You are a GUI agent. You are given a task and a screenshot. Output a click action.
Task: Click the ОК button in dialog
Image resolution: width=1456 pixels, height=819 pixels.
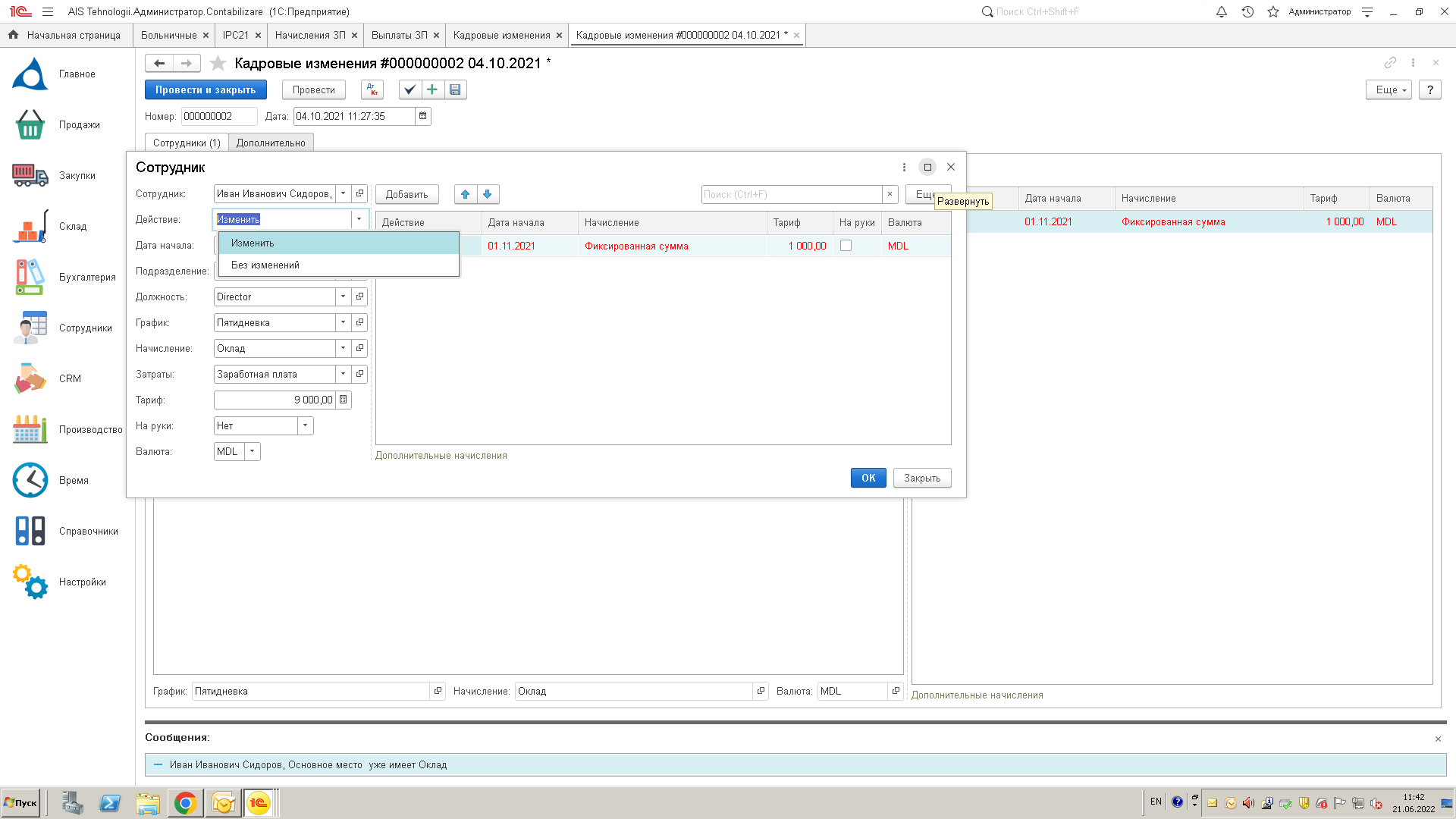[x=868, y=478]
